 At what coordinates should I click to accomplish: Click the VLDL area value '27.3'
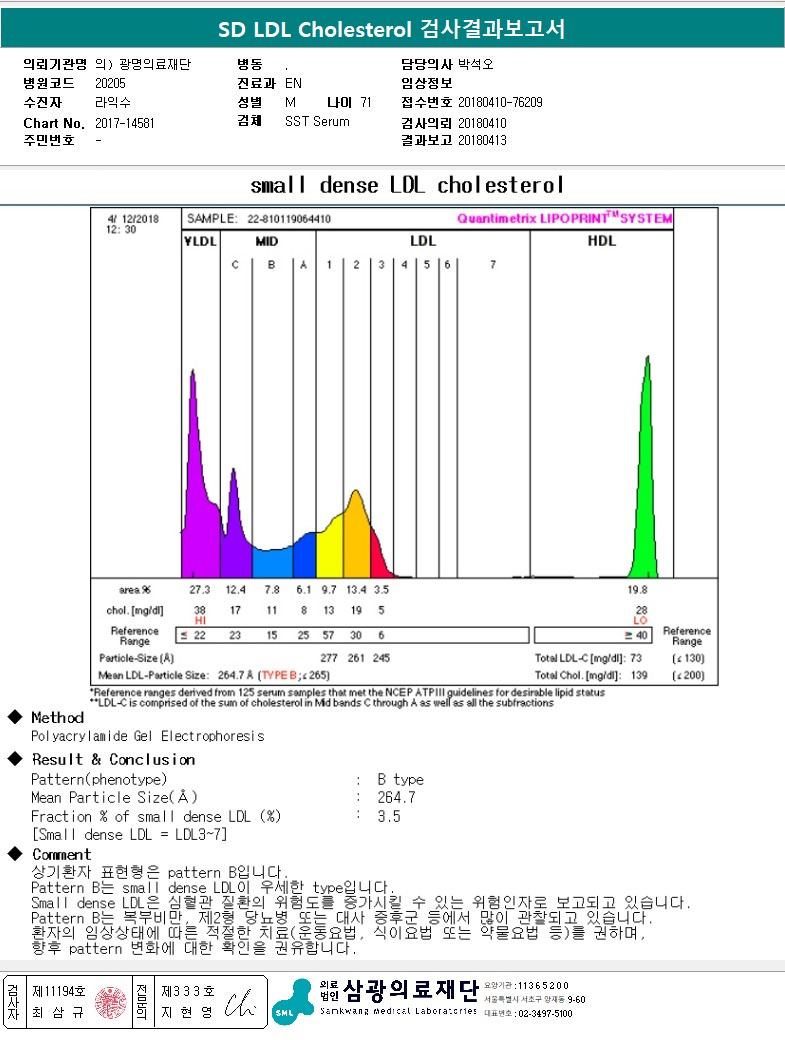(200, 589)
